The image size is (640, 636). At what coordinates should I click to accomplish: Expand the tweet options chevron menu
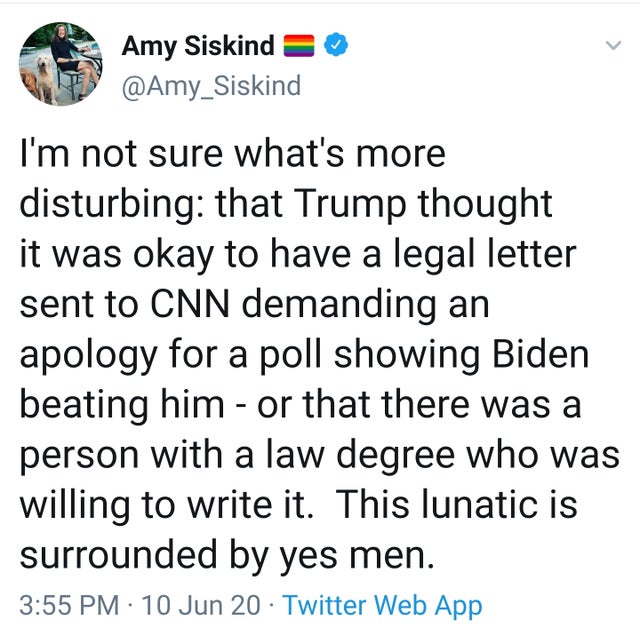(x=613, y=44)
